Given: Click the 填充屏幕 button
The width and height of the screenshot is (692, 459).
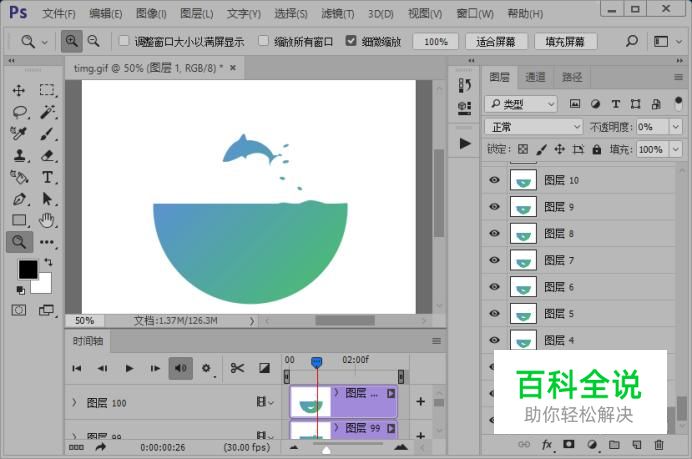Looking at the screenshot, I should pyautogui.click(x=565, y=42).
